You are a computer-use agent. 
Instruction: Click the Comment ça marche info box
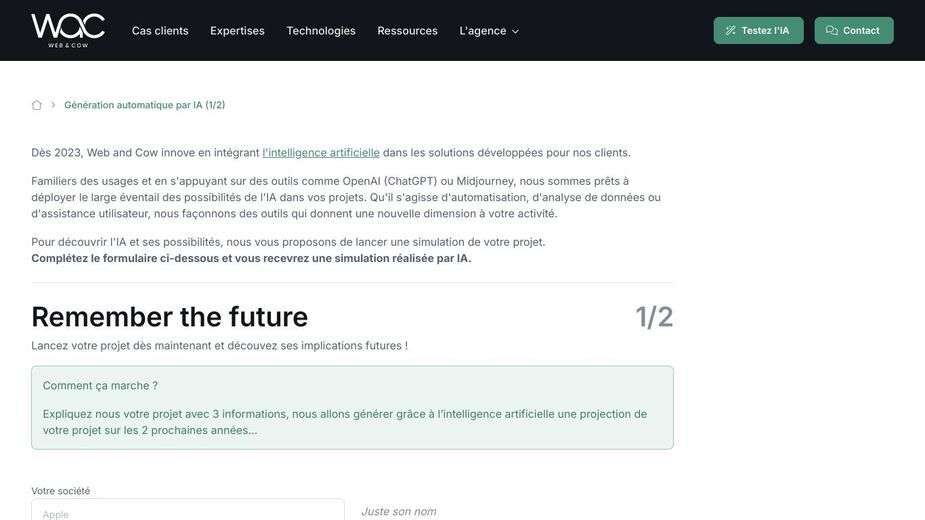(x=352, y=408)
